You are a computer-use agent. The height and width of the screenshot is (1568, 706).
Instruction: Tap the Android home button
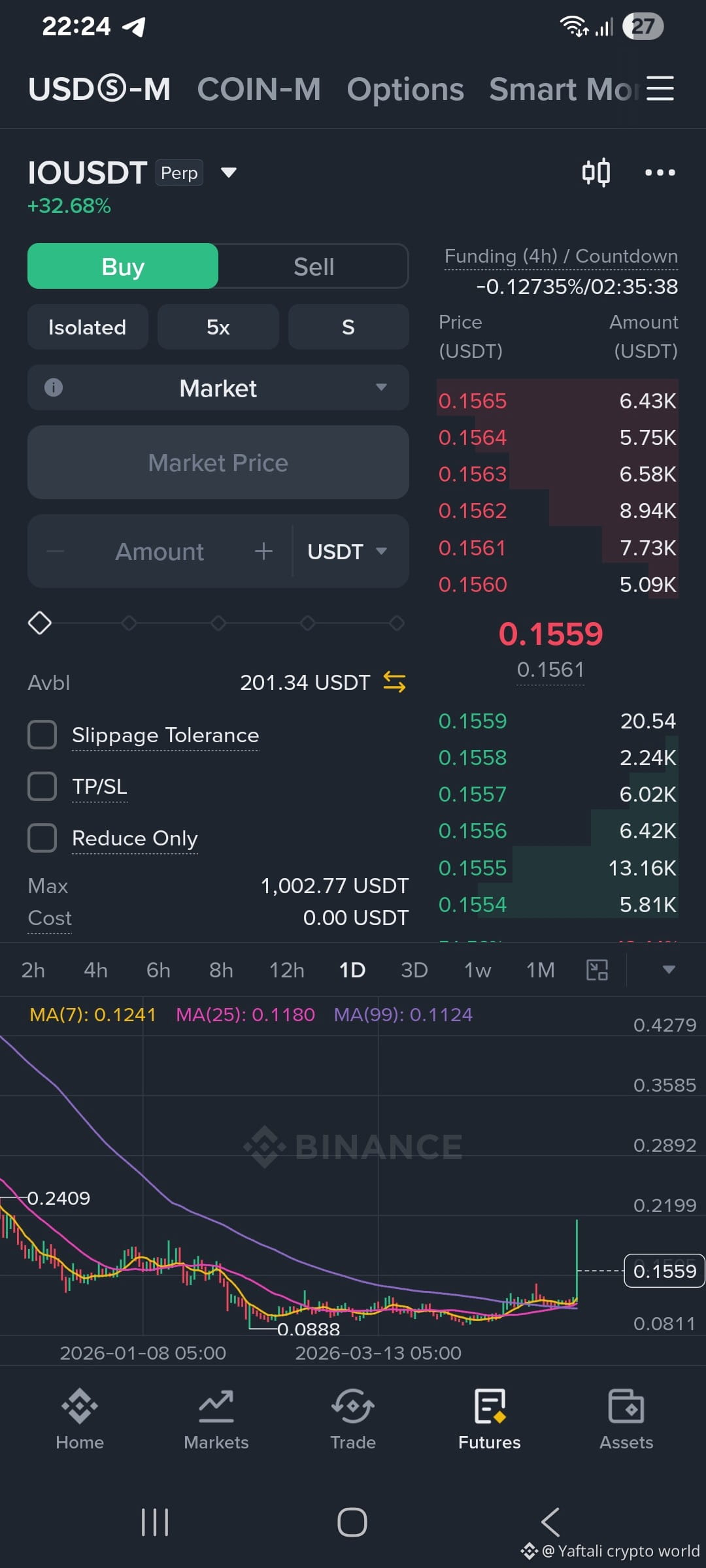[x=352, y=1522]
